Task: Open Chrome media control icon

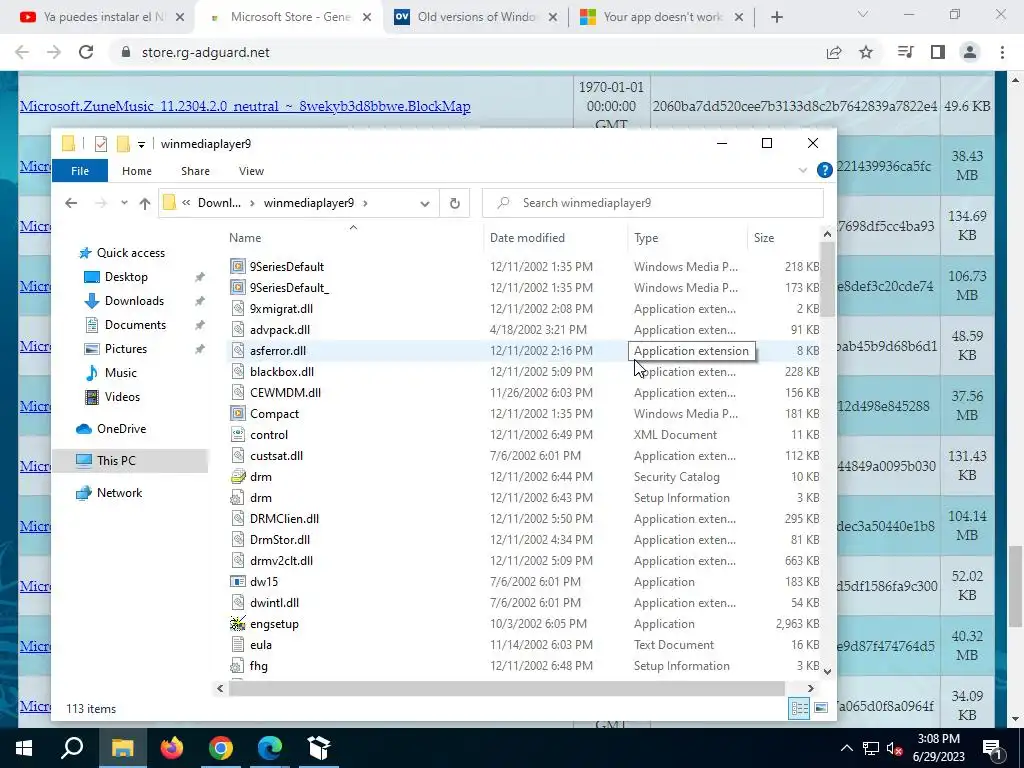Action: pyautogui.click(x=905, y=52)
